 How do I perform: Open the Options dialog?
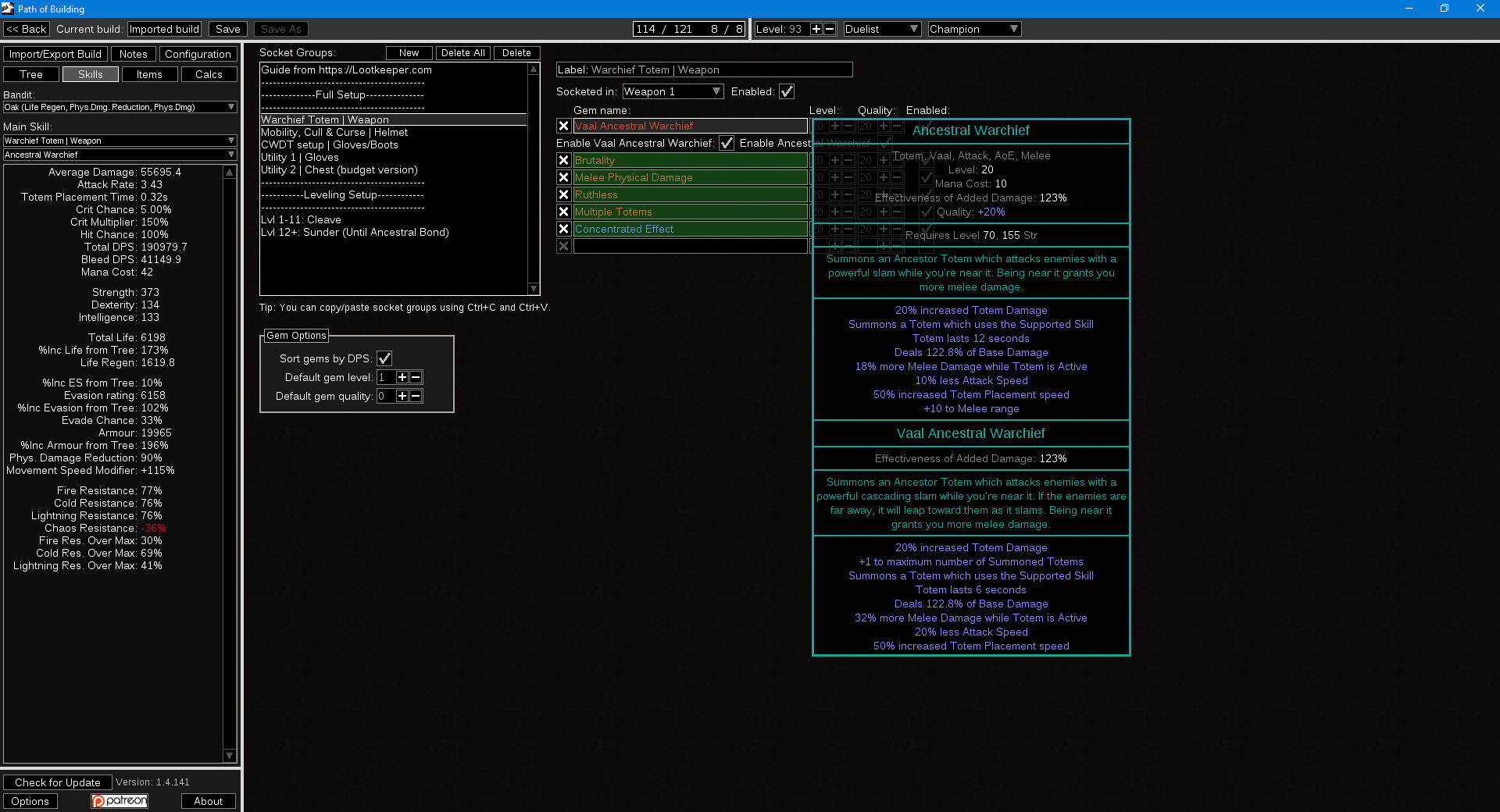pyautogui.click(x=30, y=801)
